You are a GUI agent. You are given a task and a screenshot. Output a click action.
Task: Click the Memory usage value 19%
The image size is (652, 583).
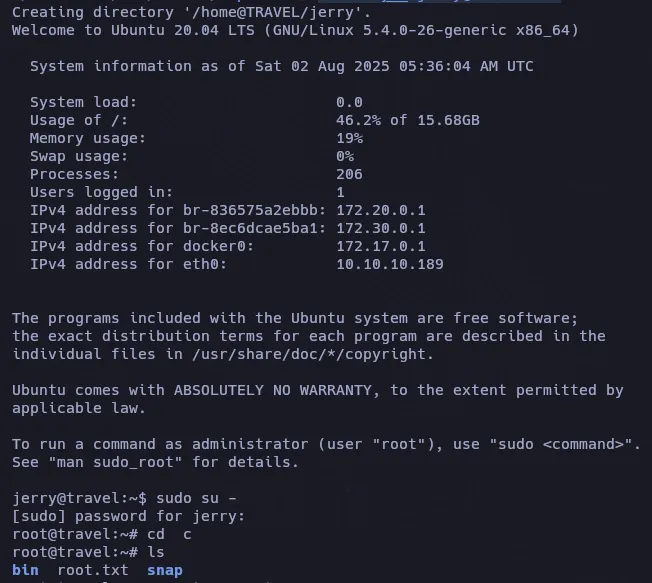[x=349, y=138]
